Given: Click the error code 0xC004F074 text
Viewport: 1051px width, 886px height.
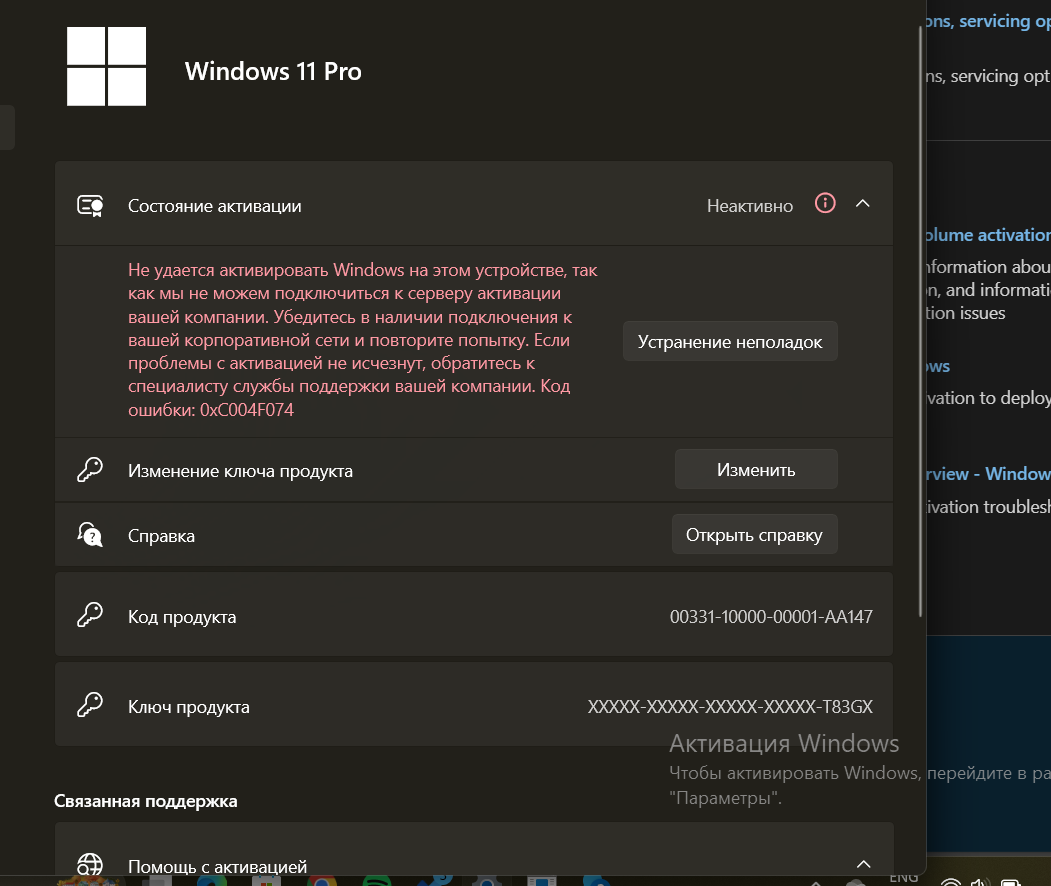Looking at the screenshot, I should click(x=247, y=409).
